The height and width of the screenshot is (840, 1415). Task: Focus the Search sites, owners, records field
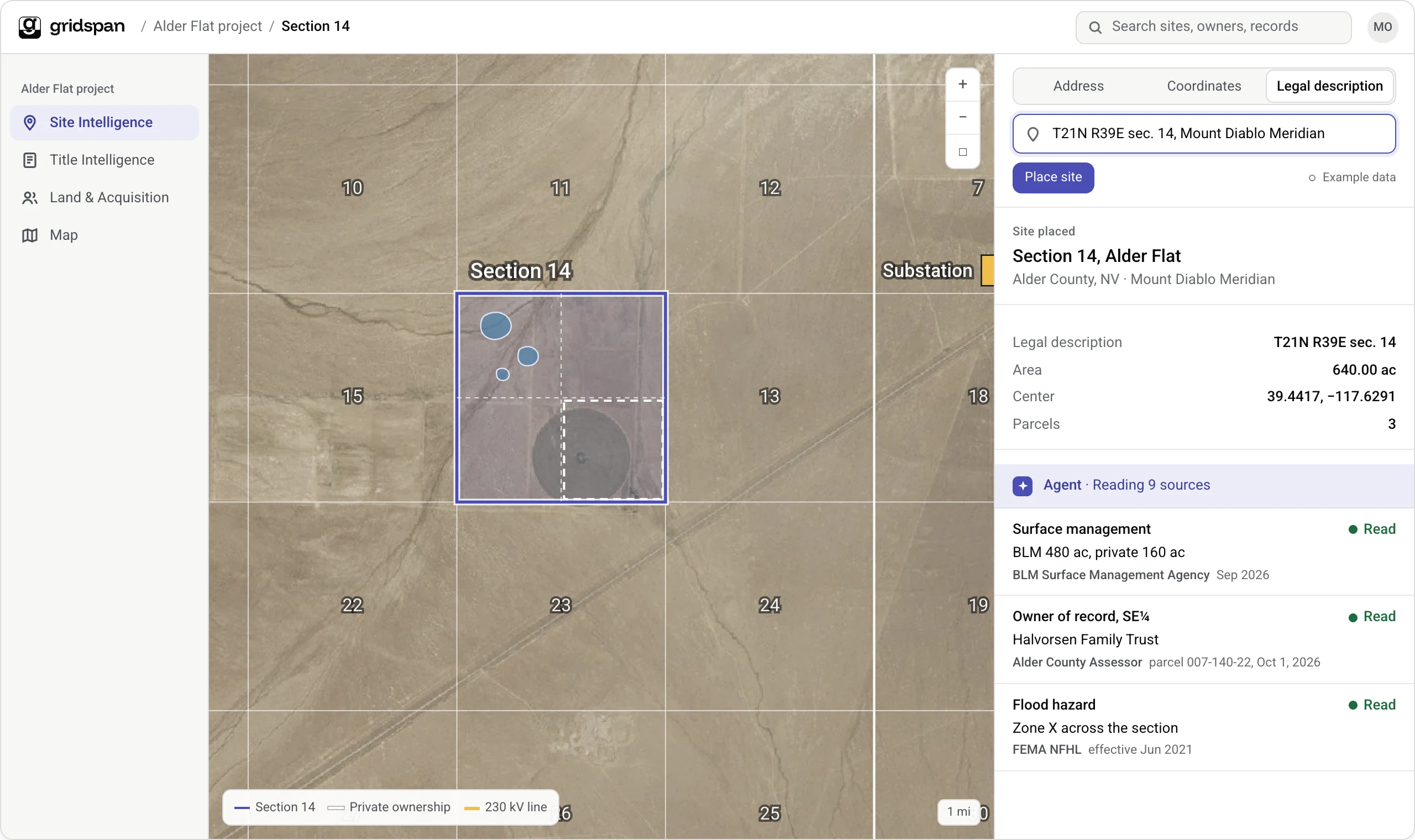point(1213,27)
